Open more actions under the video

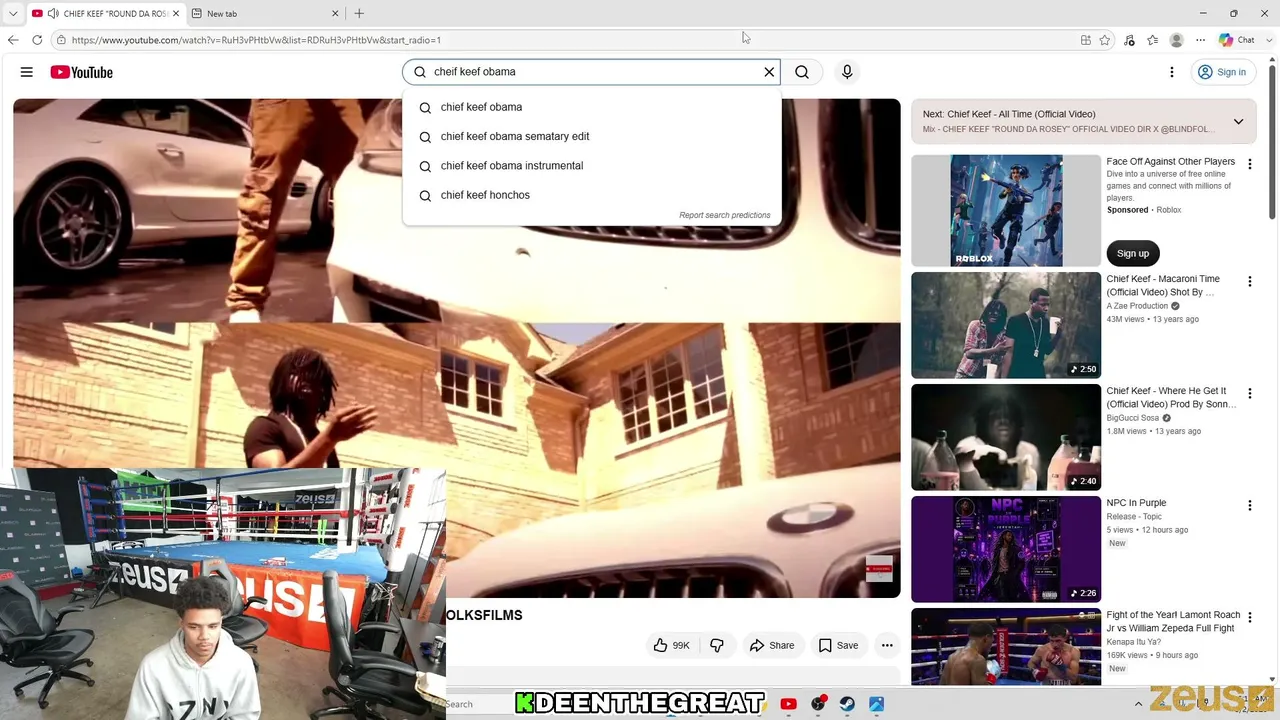point(887,646)
